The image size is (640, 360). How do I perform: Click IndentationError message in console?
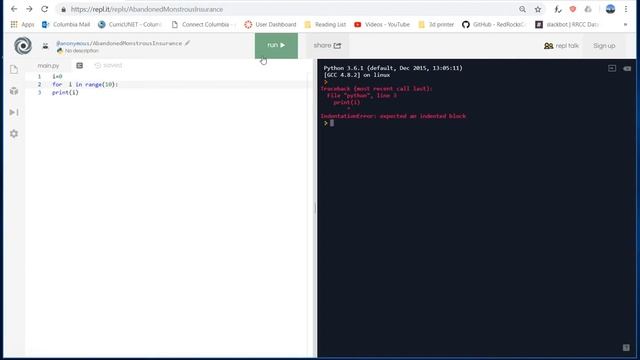pyautogui.click(x=393, y=116)
